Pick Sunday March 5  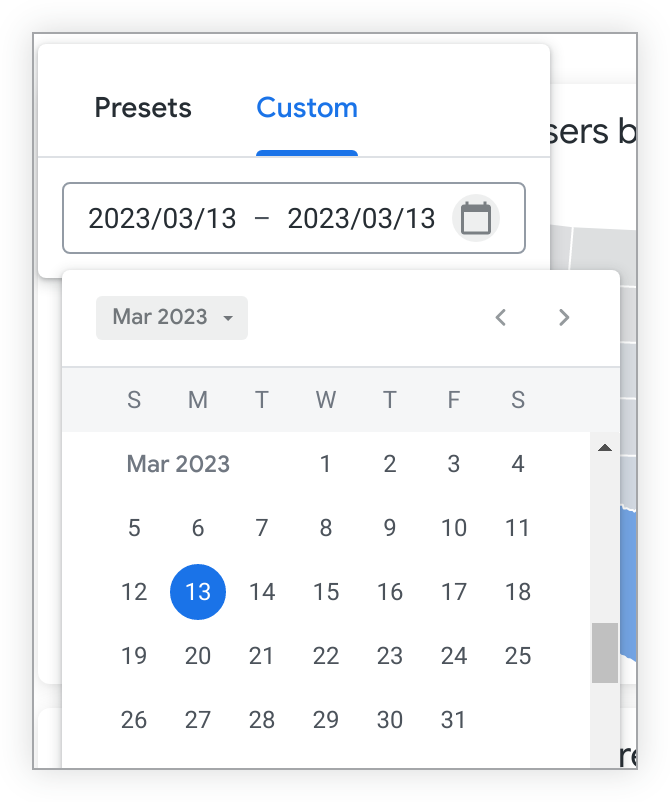134,528
